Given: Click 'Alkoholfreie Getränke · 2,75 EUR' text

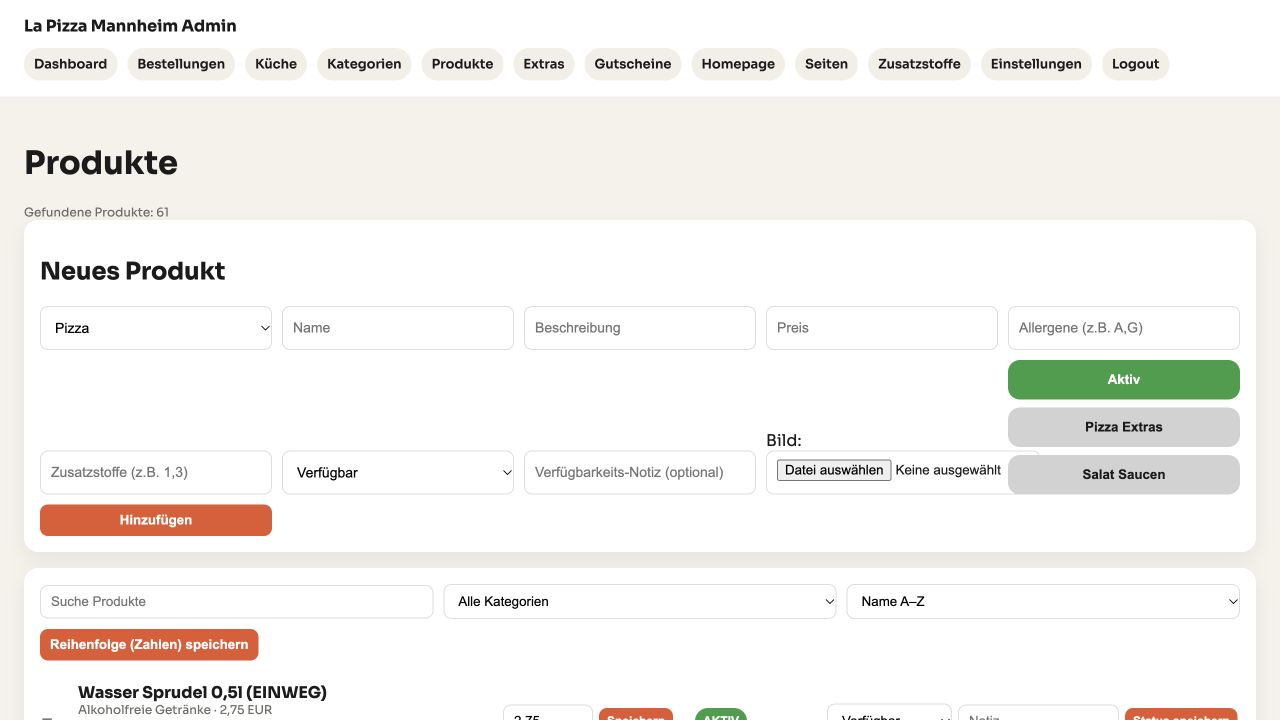Looking at the screenshot, I should 175,710.
